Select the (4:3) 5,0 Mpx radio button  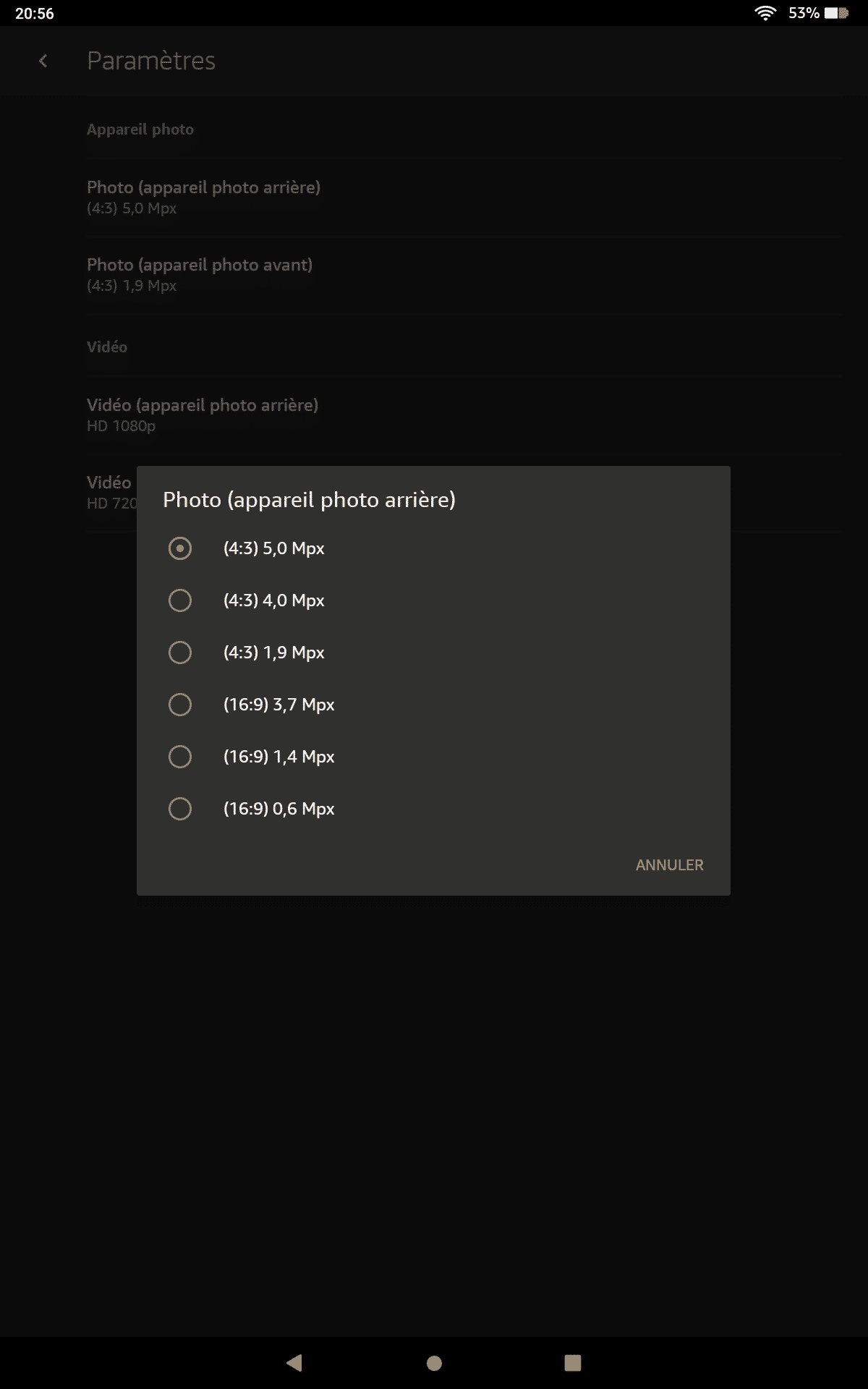(x=180, y=548)
